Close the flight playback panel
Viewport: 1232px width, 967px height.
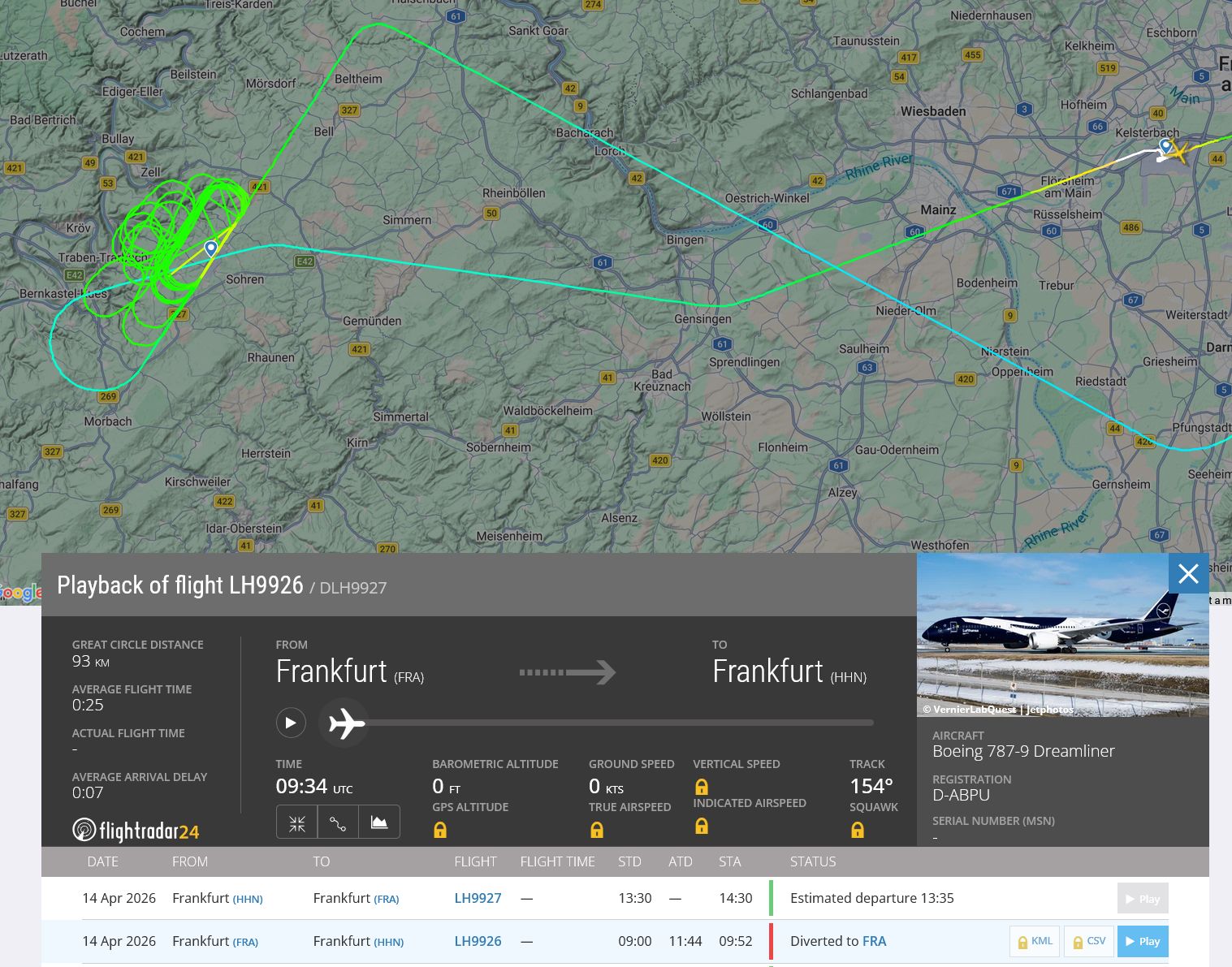1188,574
